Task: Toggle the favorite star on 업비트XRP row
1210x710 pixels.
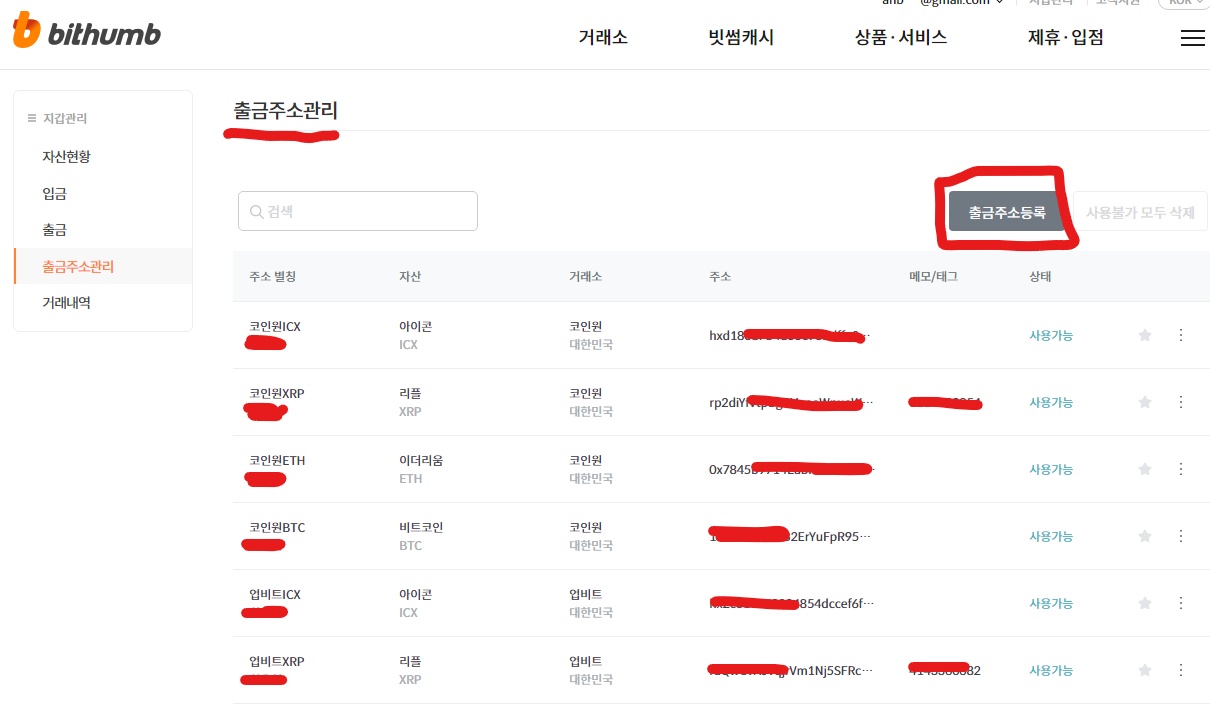Action: coord(1144,670)
